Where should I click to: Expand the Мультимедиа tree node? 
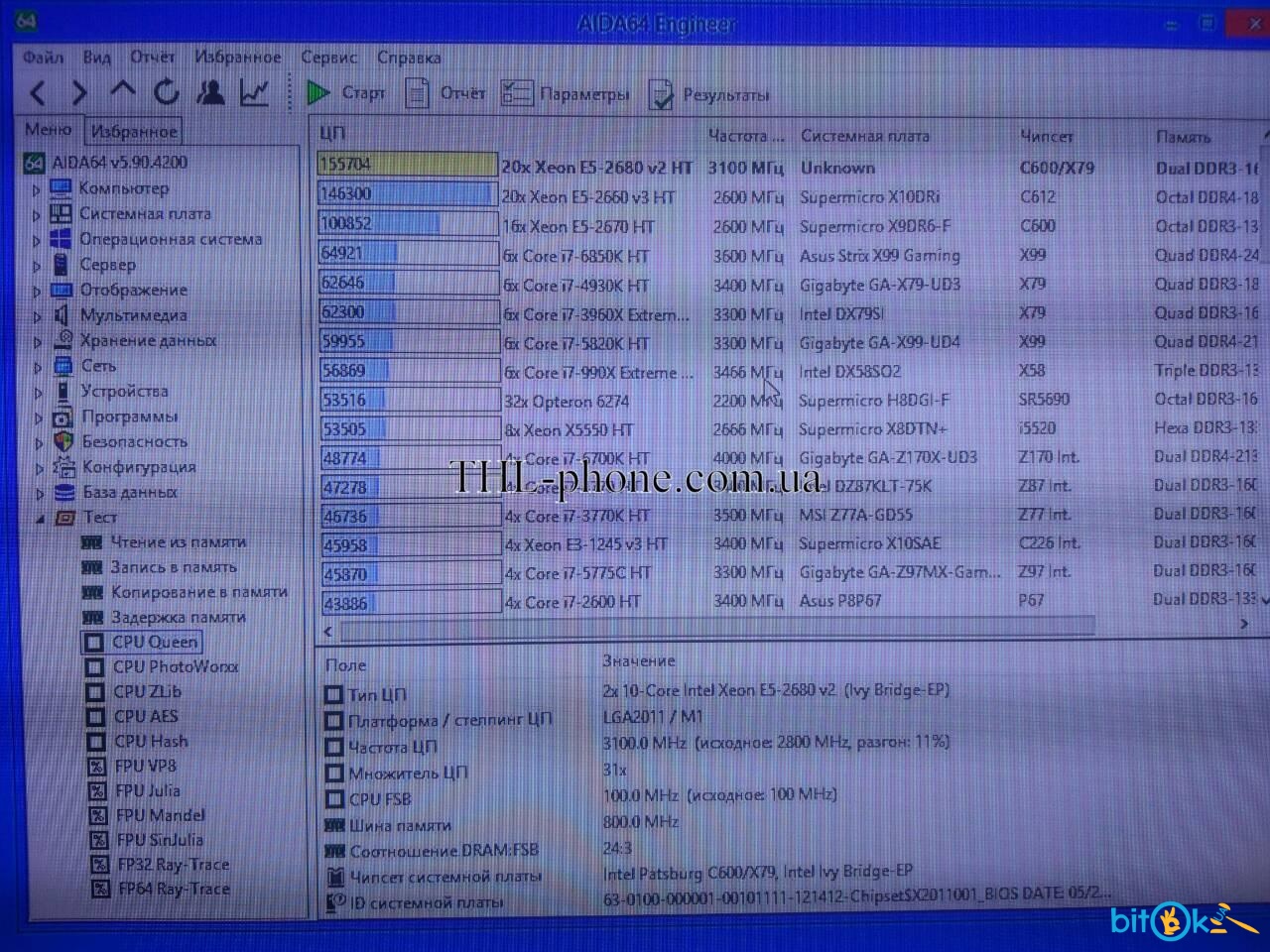point(37,316)
